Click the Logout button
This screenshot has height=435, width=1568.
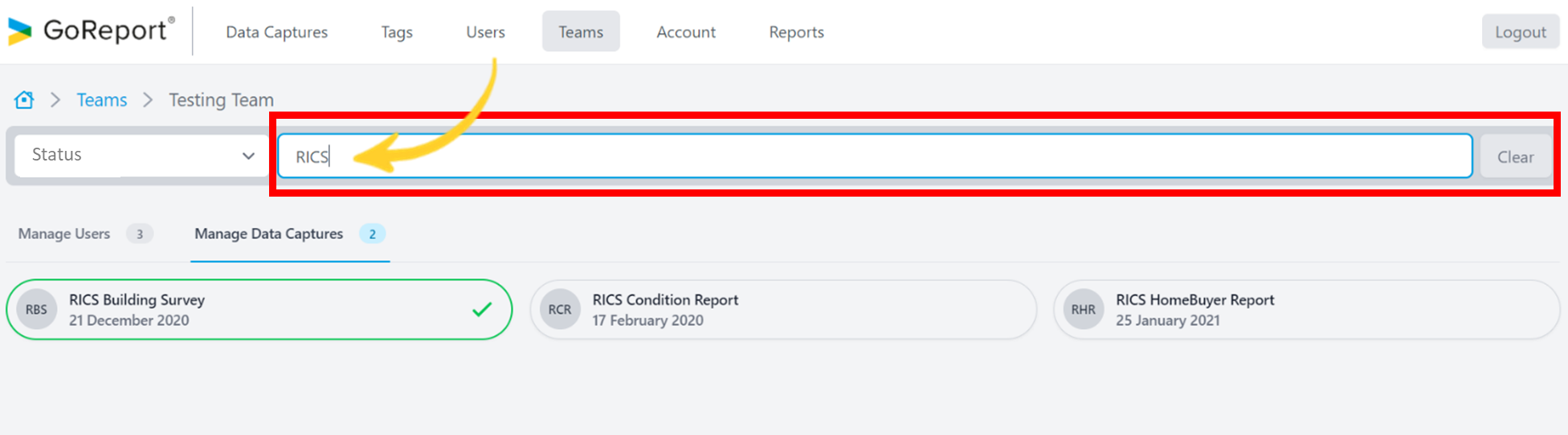coord(1520,32)
